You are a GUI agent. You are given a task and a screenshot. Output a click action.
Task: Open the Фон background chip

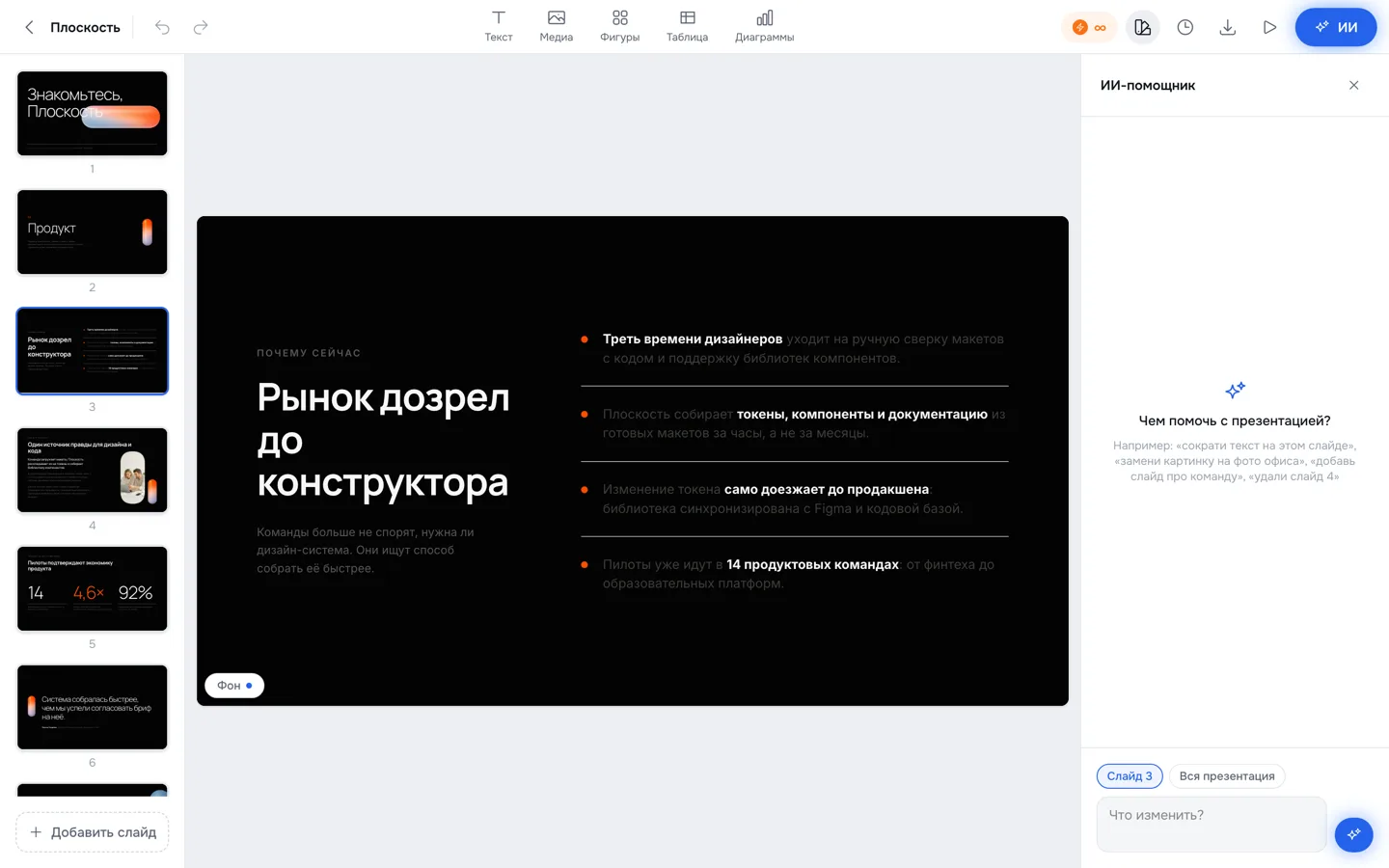coord(234,686)
